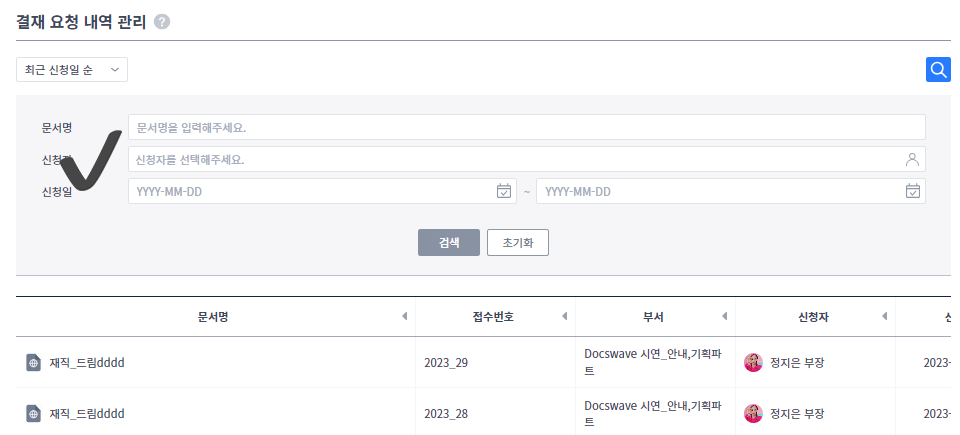Screen dimensions: 960x435
Task: Click the start date YYYY-MM-DD field
Action: pos(322,191)
